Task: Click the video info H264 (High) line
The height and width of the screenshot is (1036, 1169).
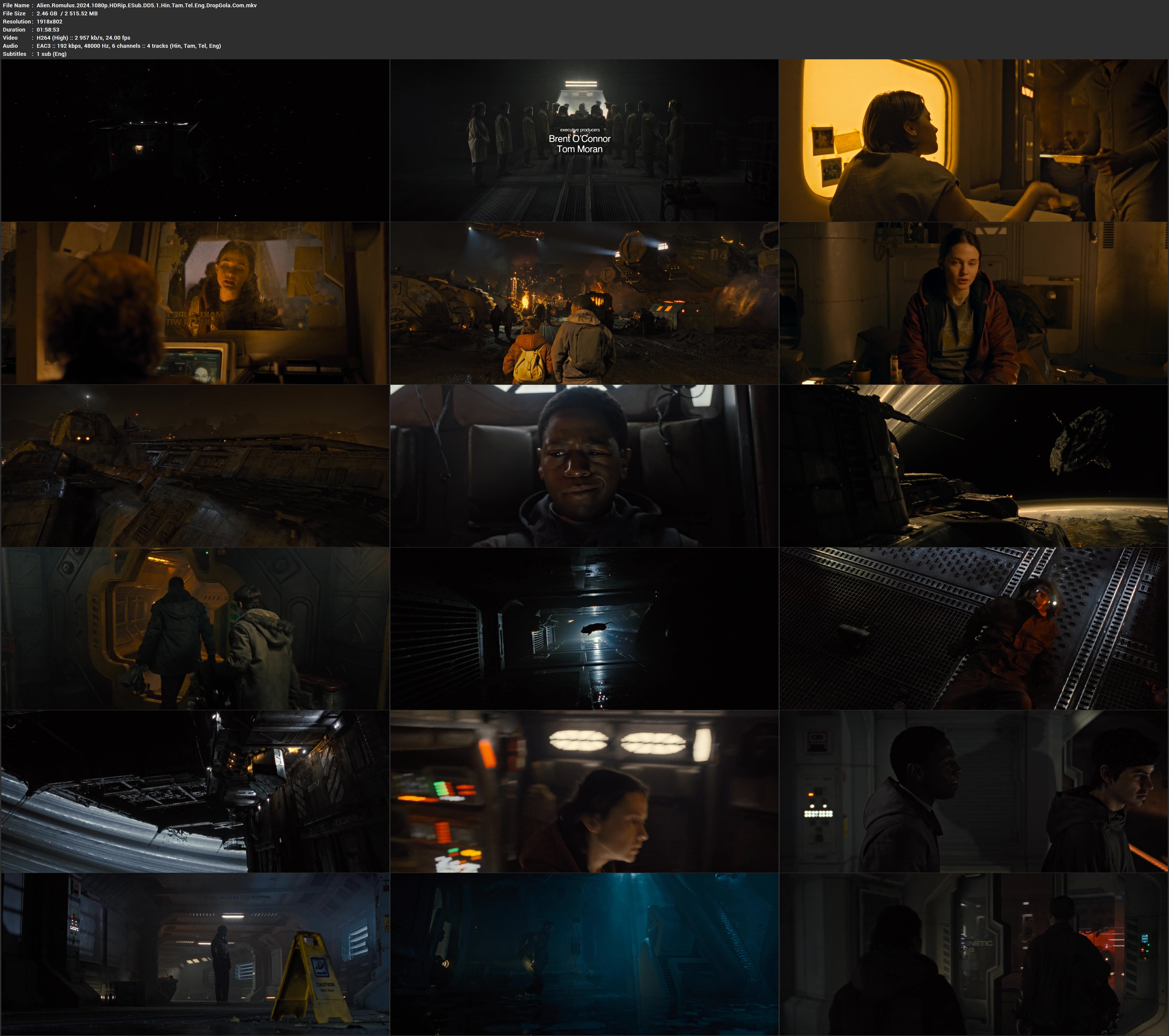Action: pos(84,38)
